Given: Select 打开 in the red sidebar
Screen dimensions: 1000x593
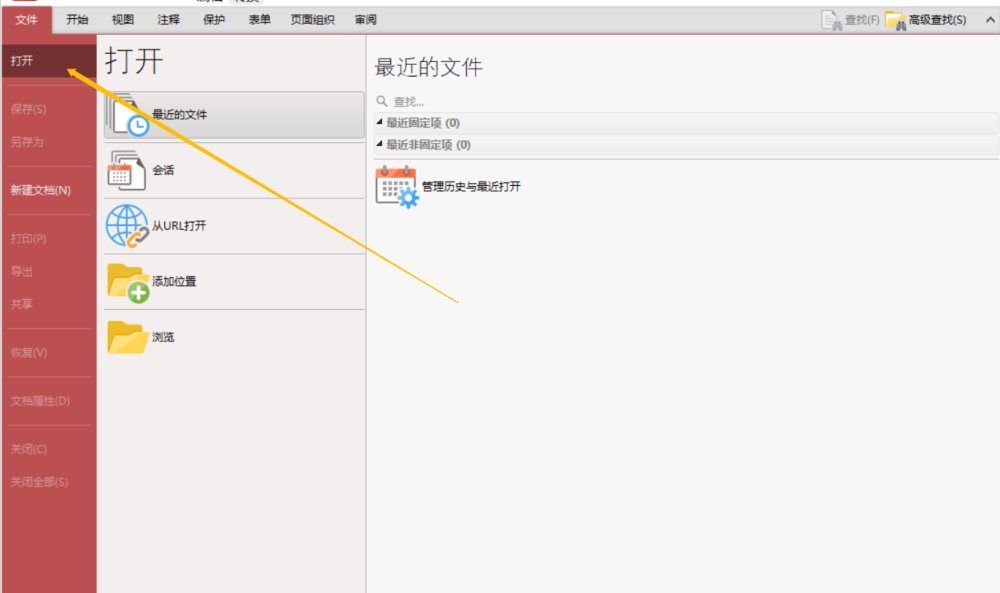Looking at the screenshot, I should pyautogui.click(x=49, y=61).
